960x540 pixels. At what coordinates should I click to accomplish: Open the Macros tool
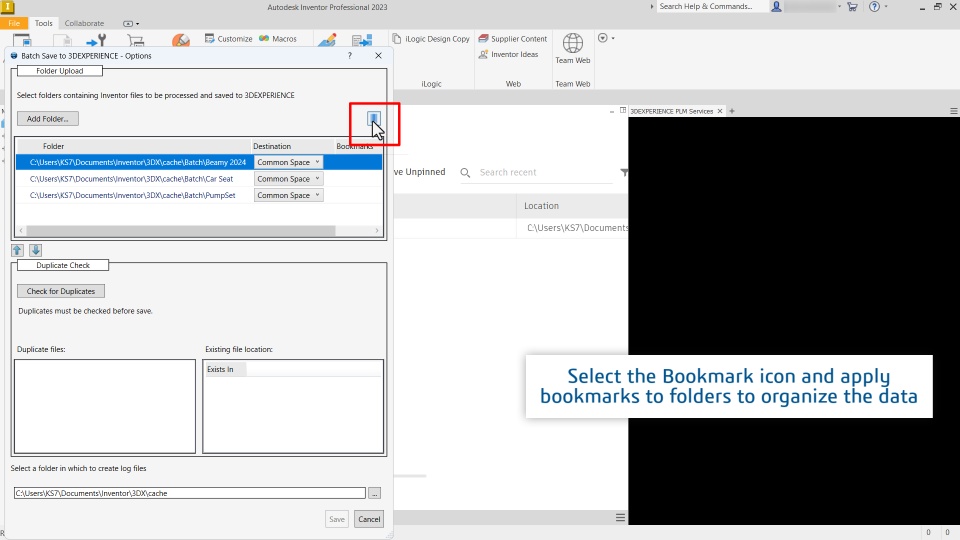(278, 39)
